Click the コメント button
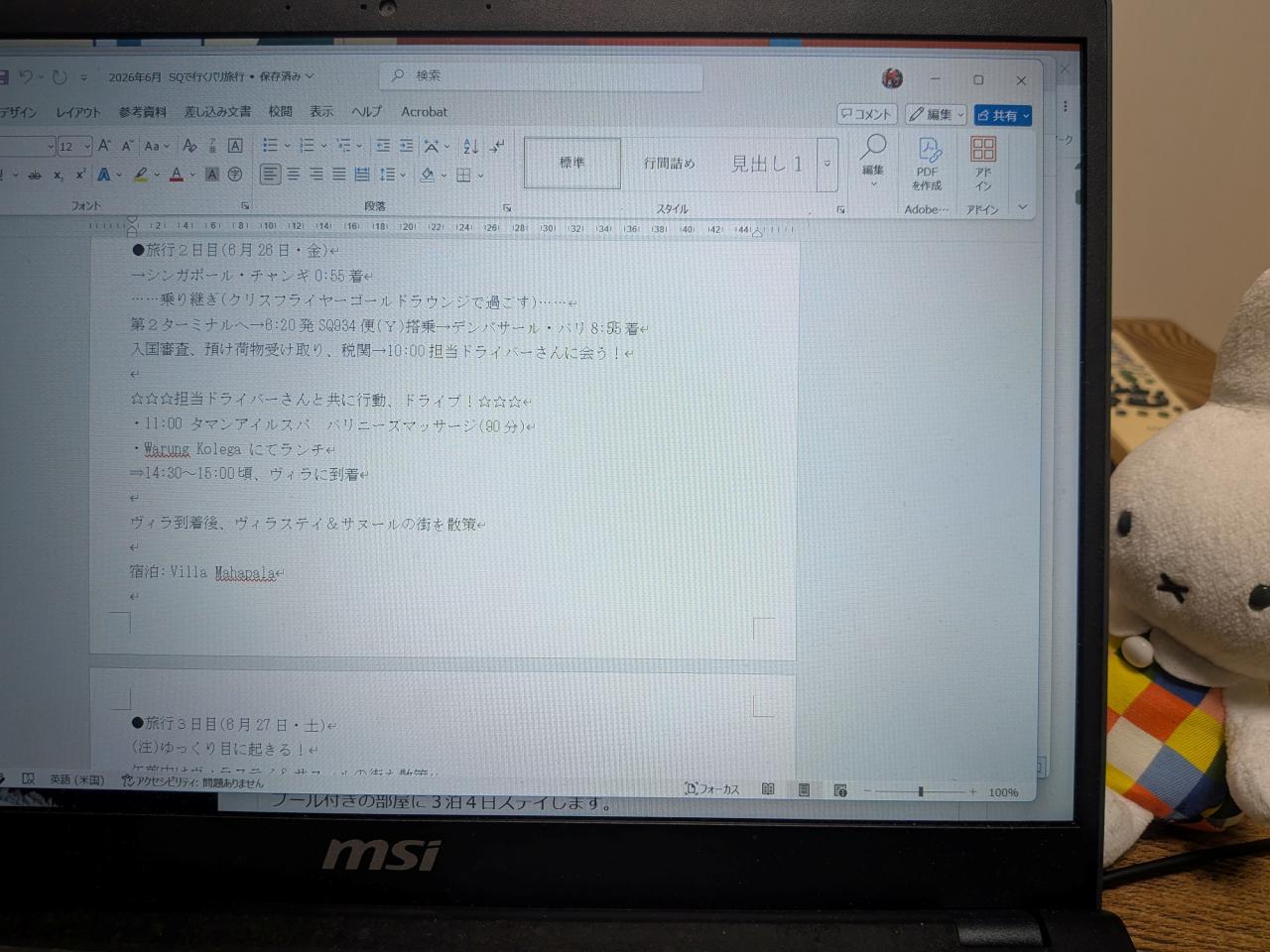 point(867,114)
